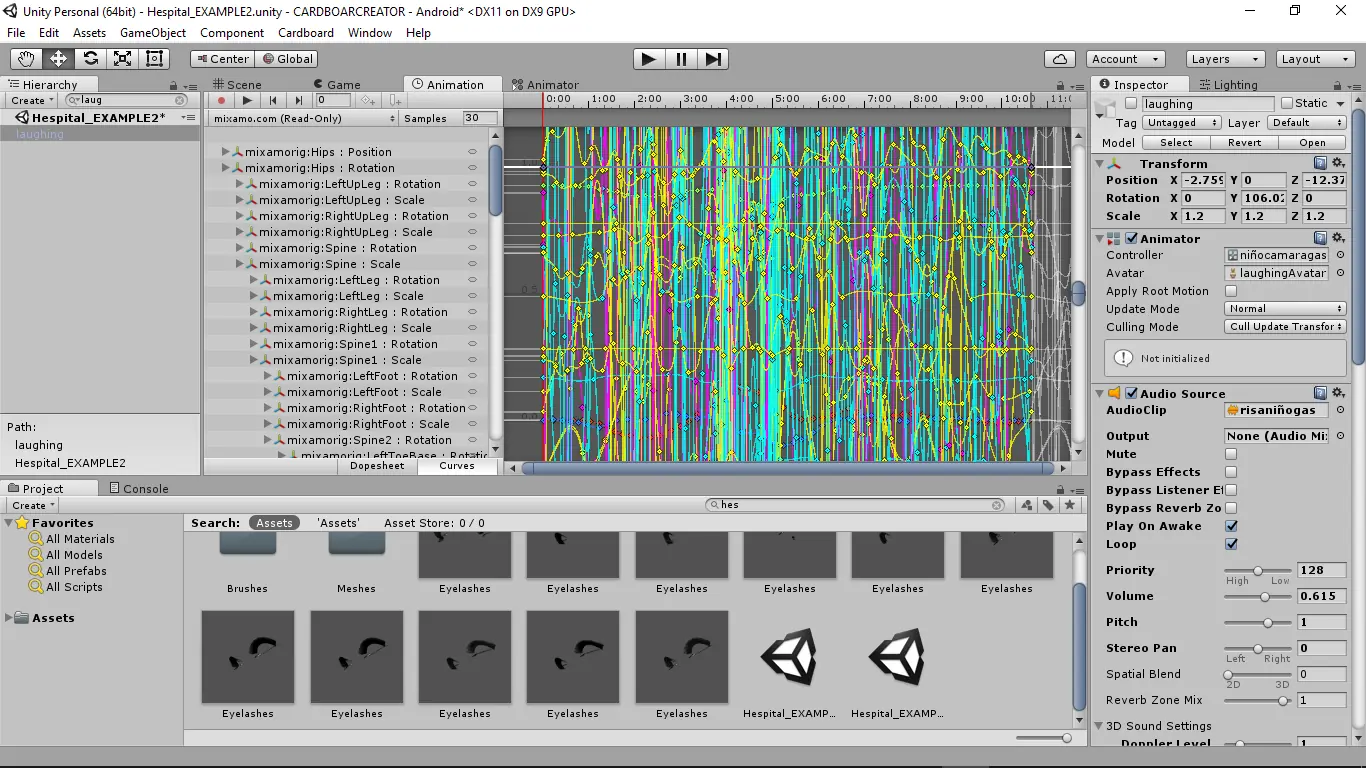The width and height of the screenshot is (1366, 768).
Task: Select the Move tool
Action: pyautogui.click(x=58, y=59)
